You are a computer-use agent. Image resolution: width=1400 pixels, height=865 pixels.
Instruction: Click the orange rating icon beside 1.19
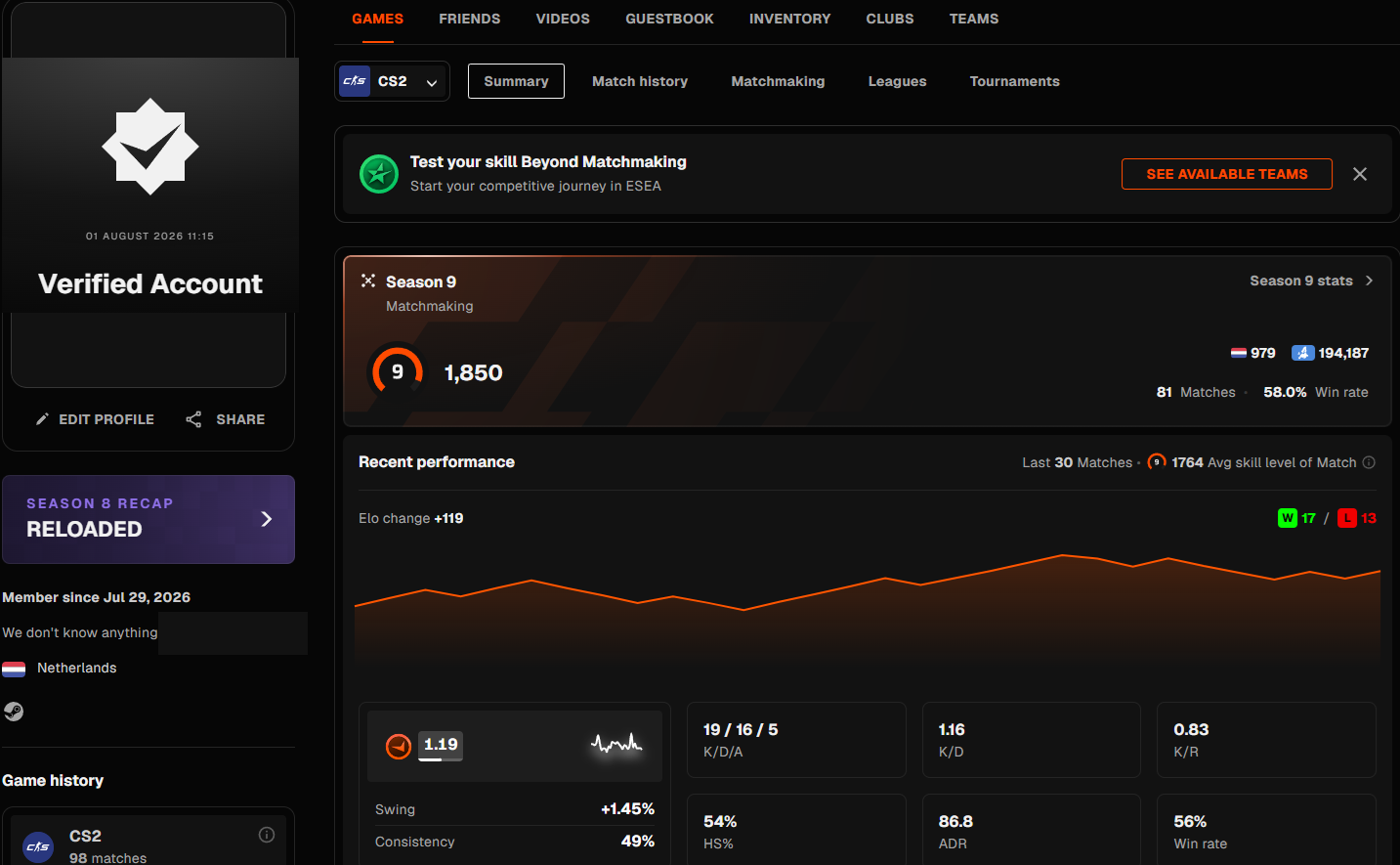(x=399, y=747)
